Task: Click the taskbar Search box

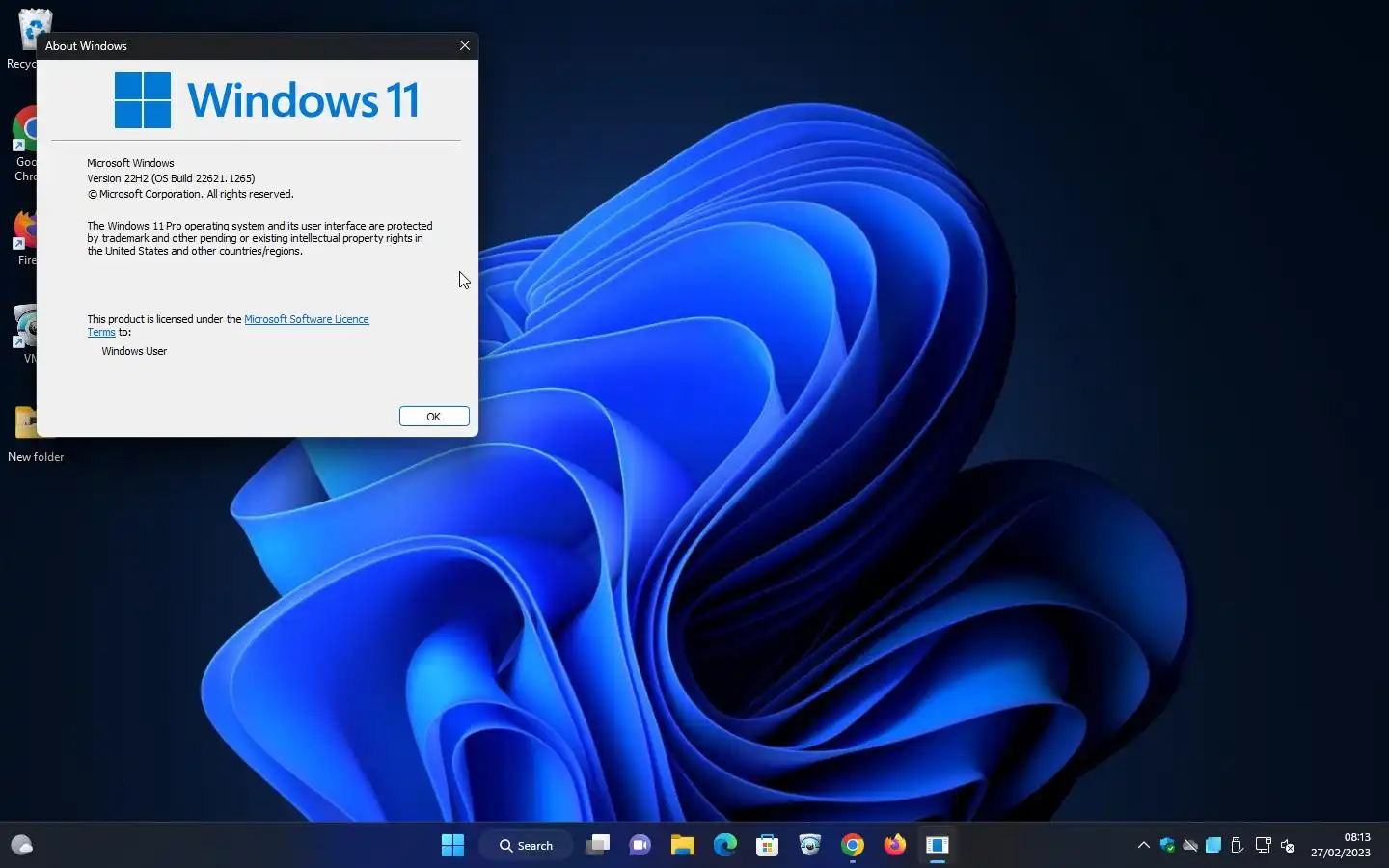Action: [x=527, y=846]
